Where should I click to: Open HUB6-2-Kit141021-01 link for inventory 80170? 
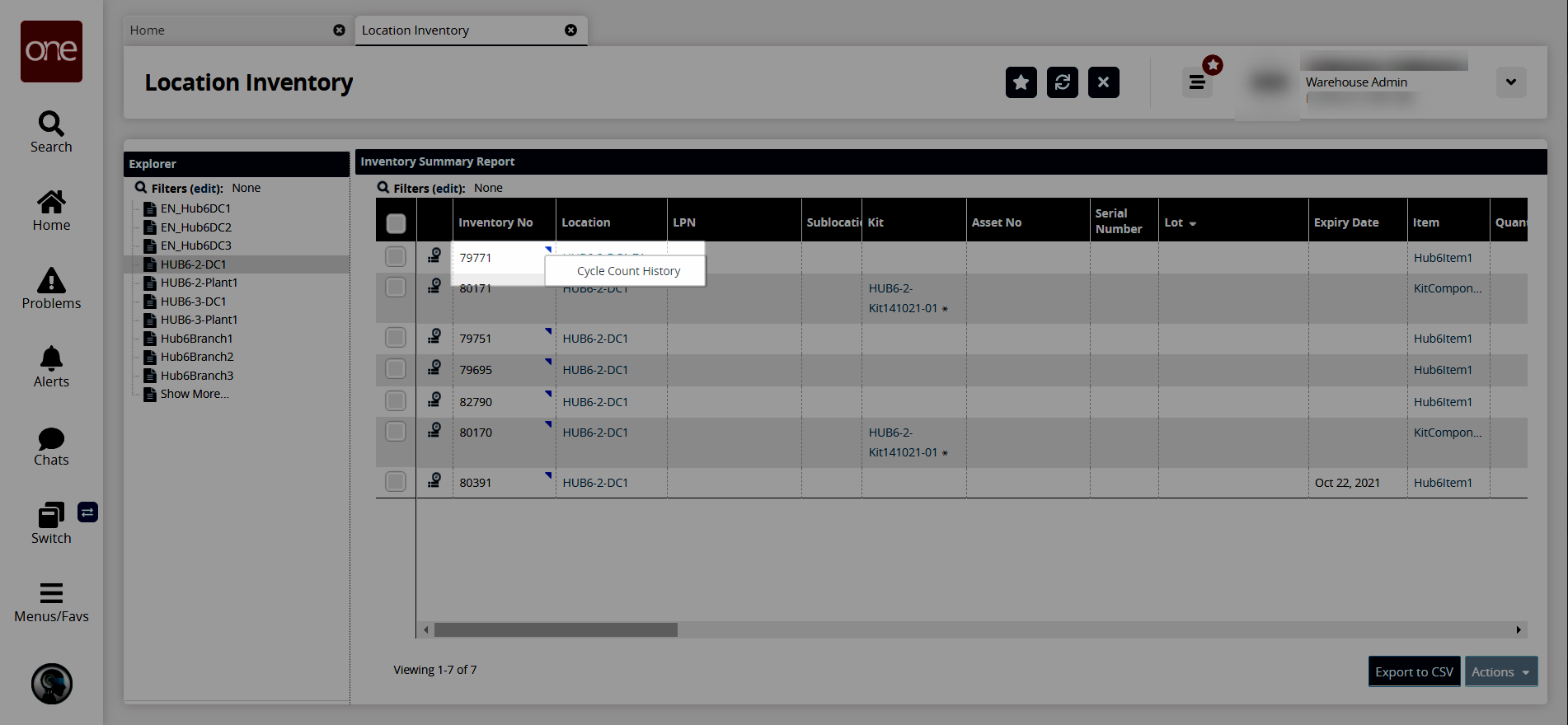(x=903, y=442)
